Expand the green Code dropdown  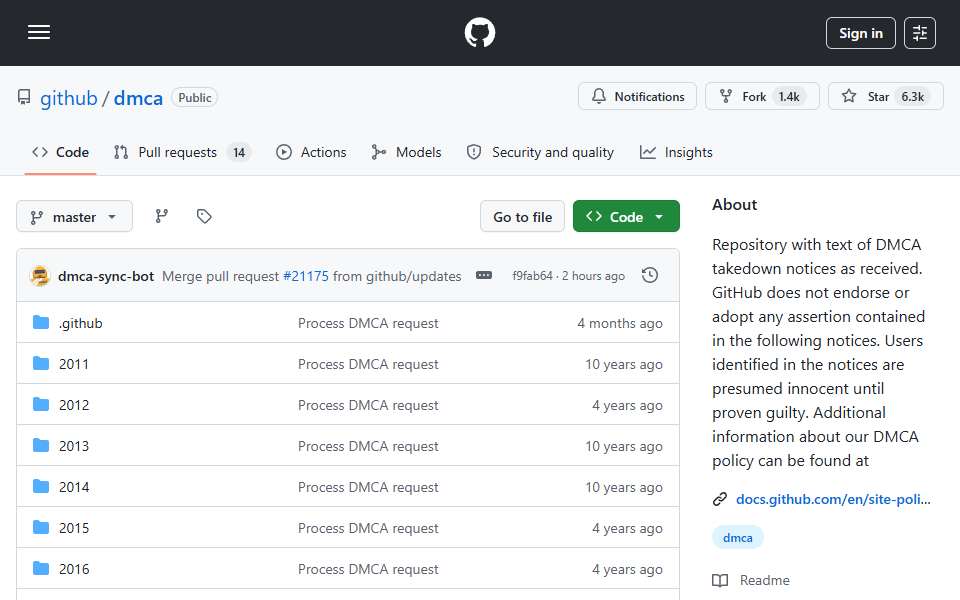coord(626,217)
